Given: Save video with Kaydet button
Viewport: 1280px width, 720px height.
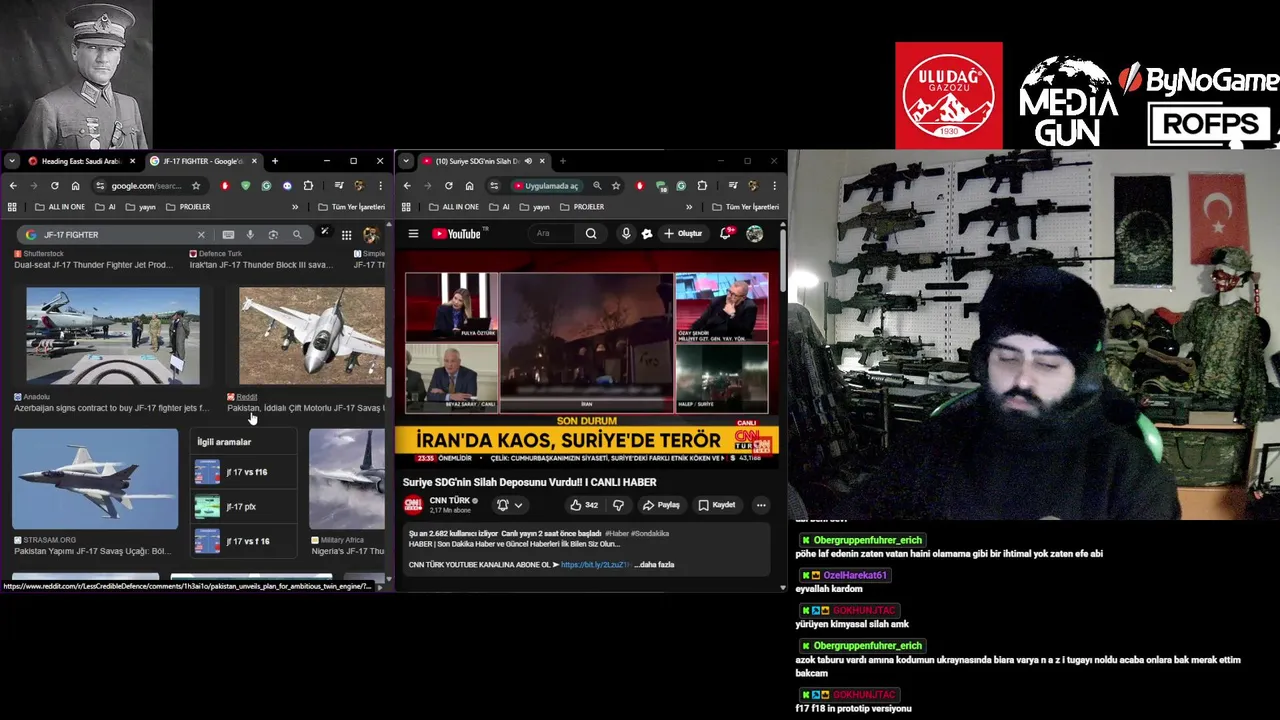Looking at the screenshot, I should coord(716,505).
